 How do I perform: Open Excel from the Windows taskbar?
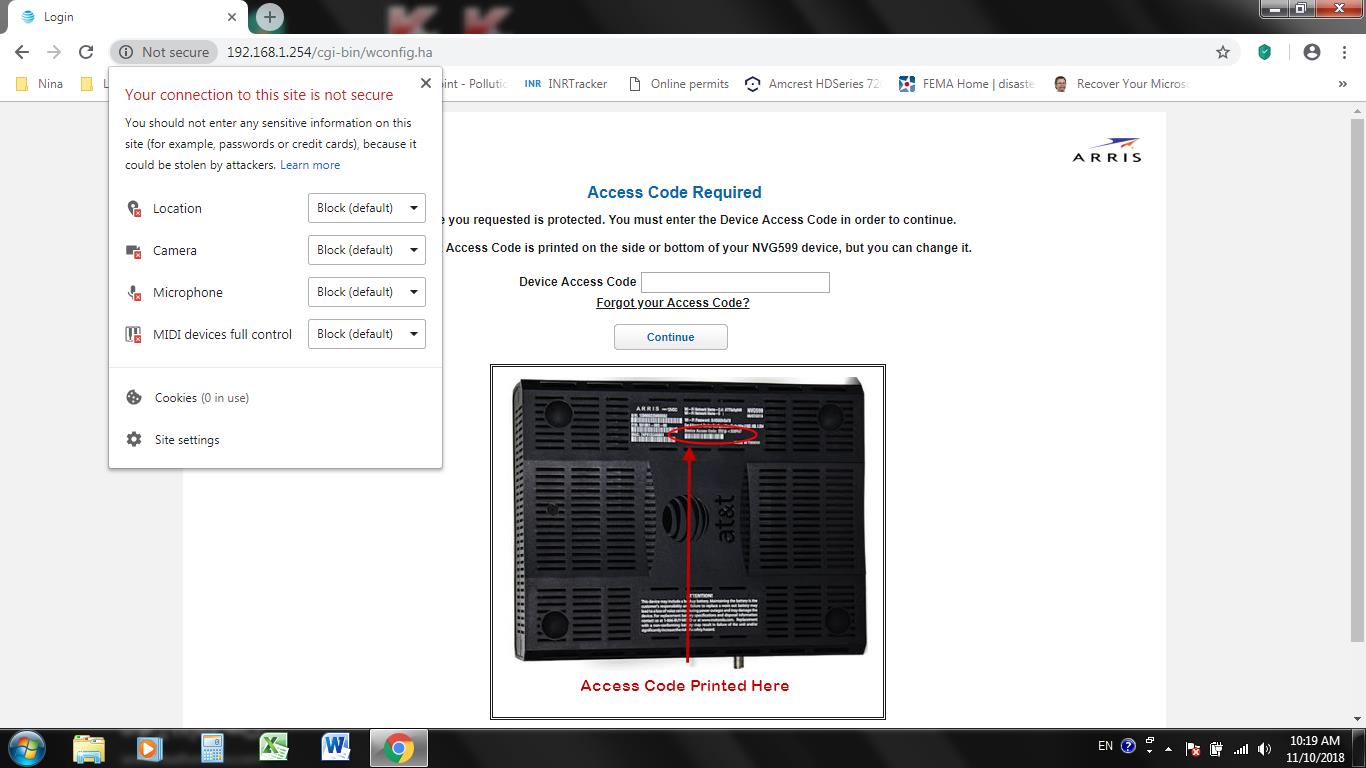273,747
